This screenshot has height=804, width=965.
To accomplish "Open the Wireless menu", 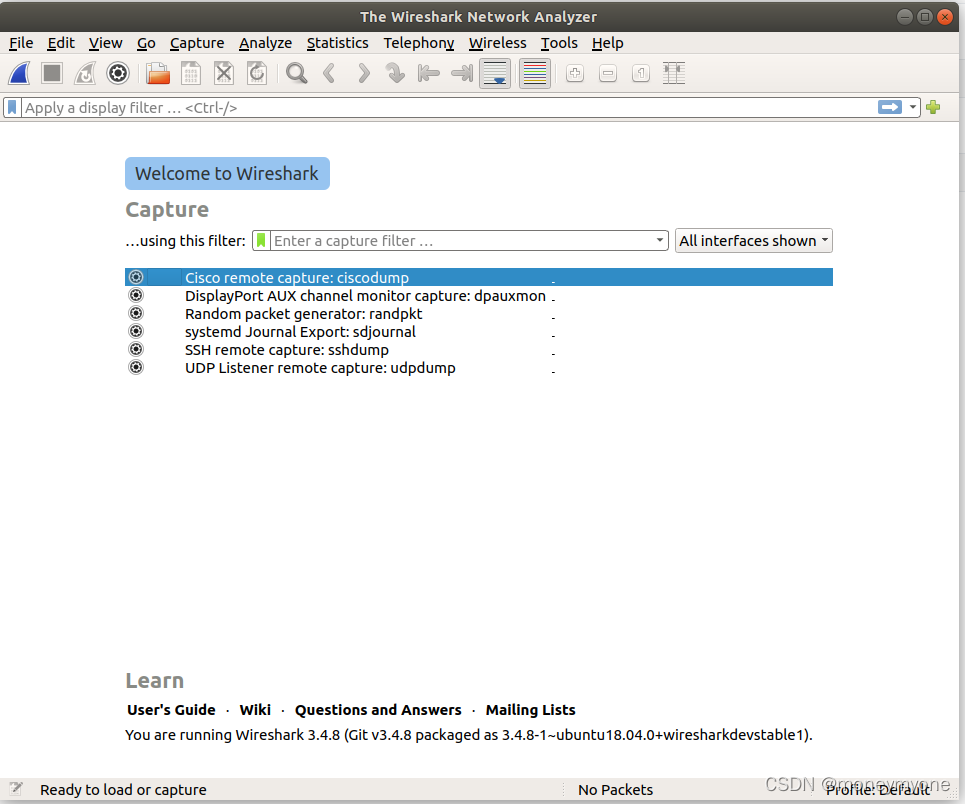I will coord(497,43).
